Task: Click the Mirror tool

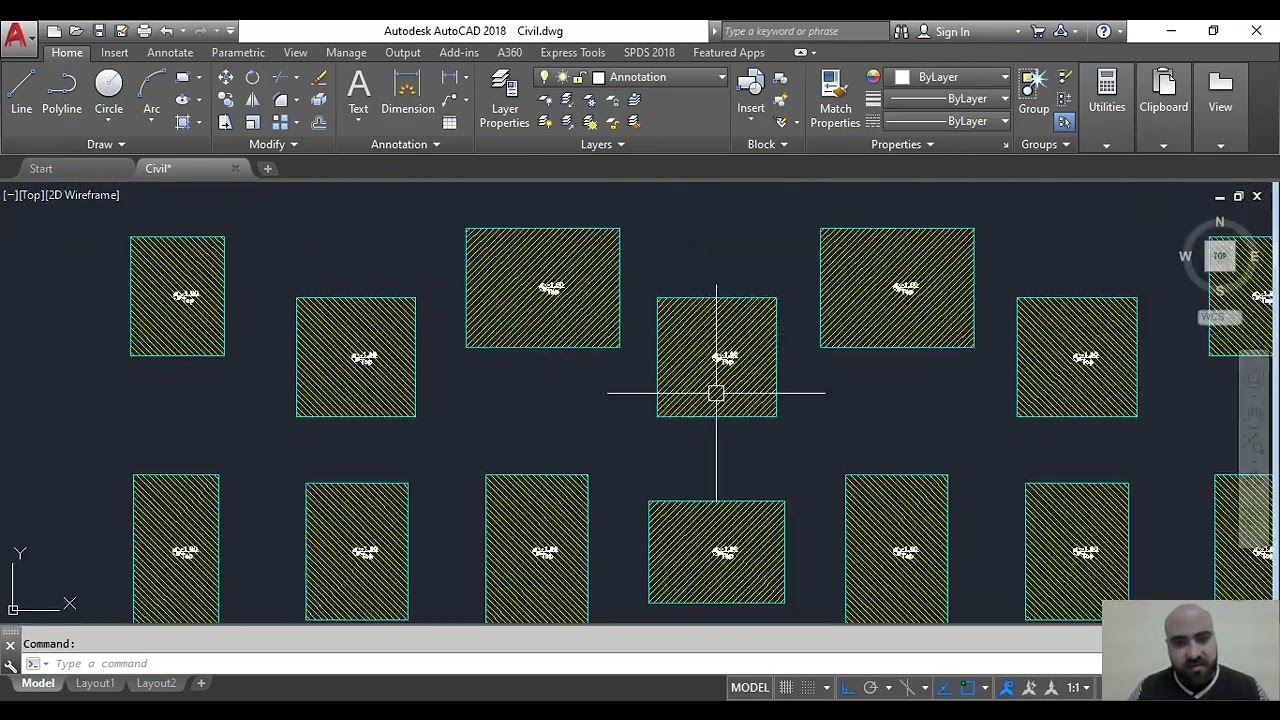Action: click(252, 100)
